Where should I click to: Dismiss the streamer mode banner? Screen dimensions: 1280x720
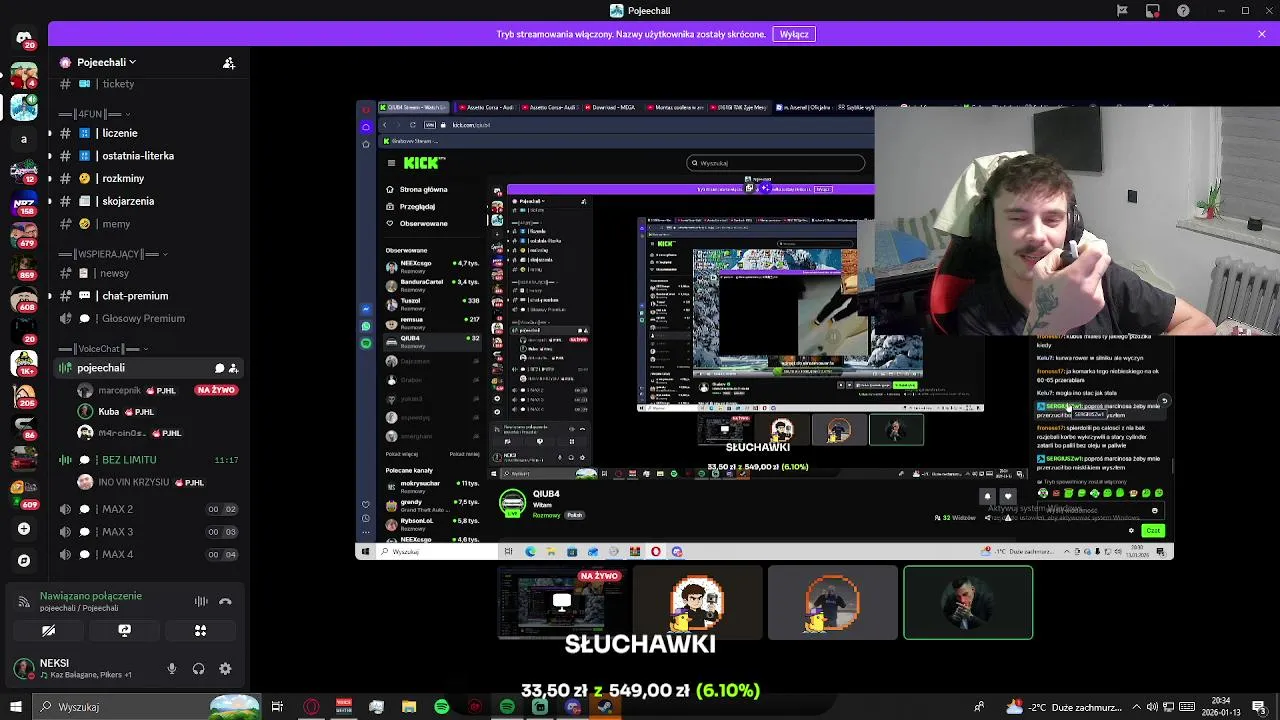click(1262, 34)
